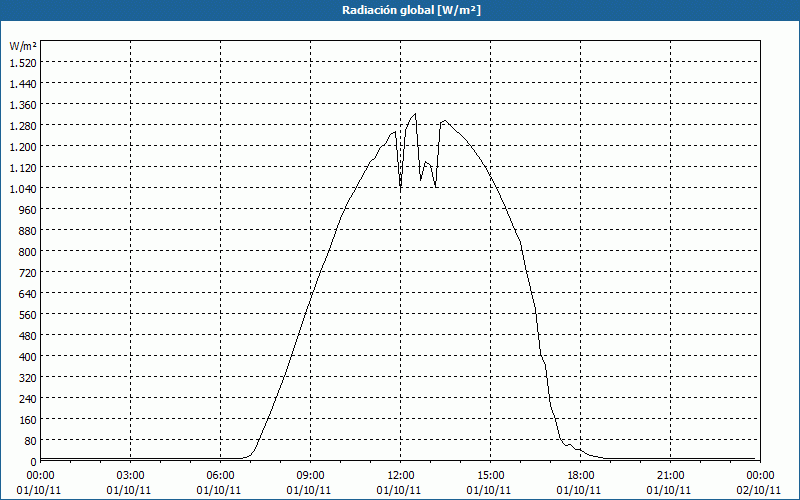Click the 240 y-axis value
Image resolution: width=800 pixels, height=500 pixels.
click(x=29, y=399)
